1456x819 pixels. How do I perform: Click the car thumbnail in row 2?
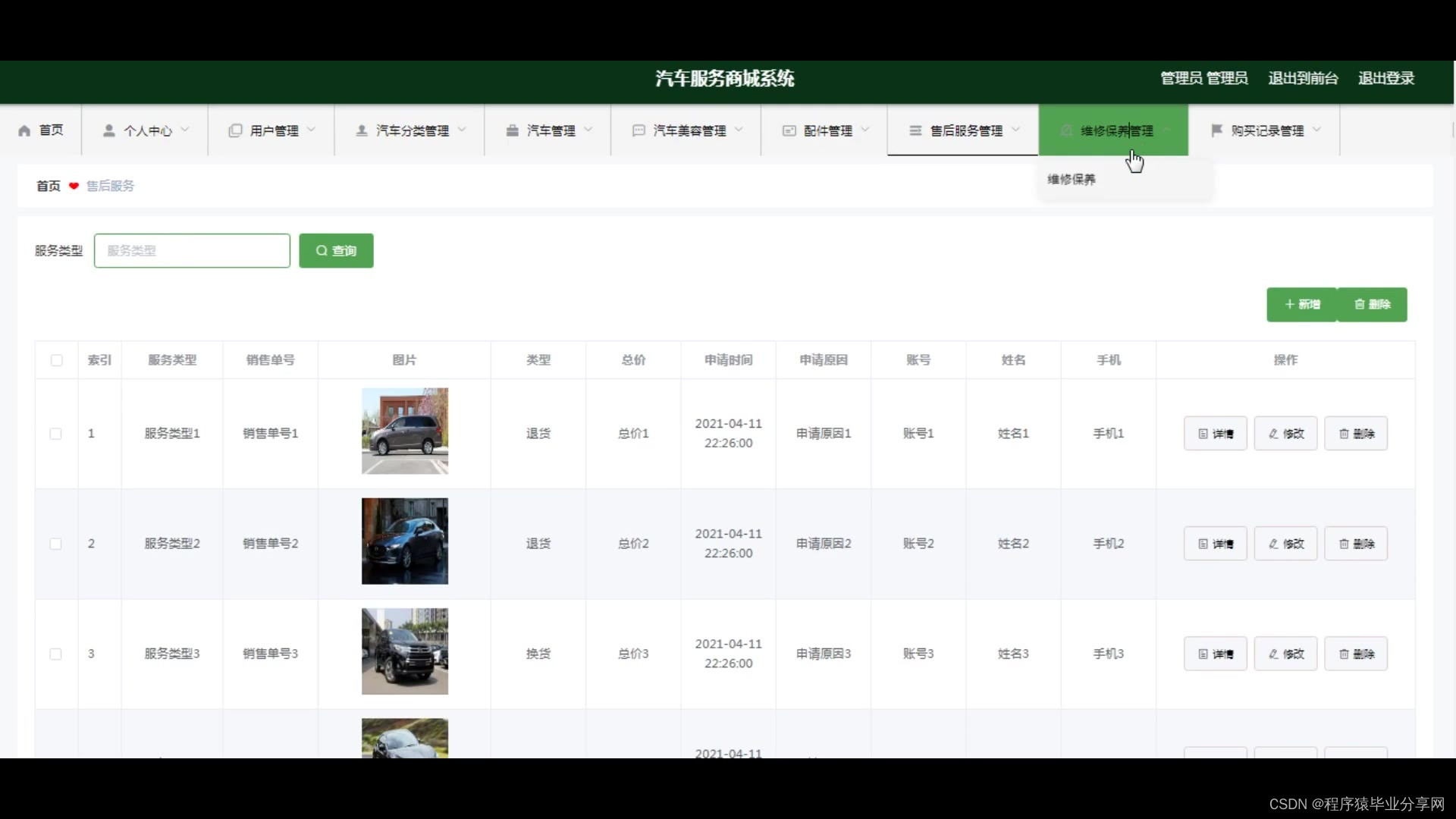404,541
